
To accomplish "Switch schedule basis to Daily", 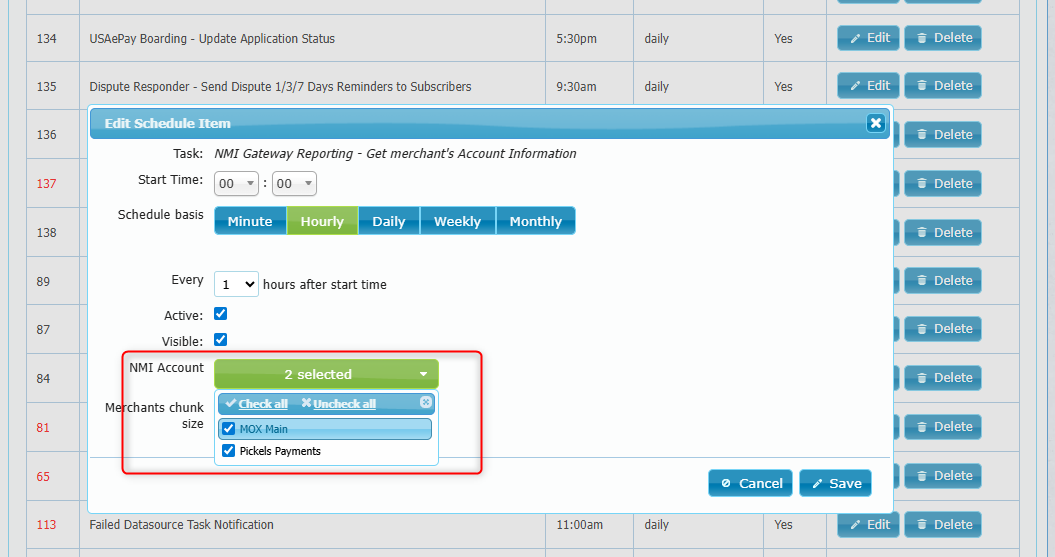I will [388, 221].
